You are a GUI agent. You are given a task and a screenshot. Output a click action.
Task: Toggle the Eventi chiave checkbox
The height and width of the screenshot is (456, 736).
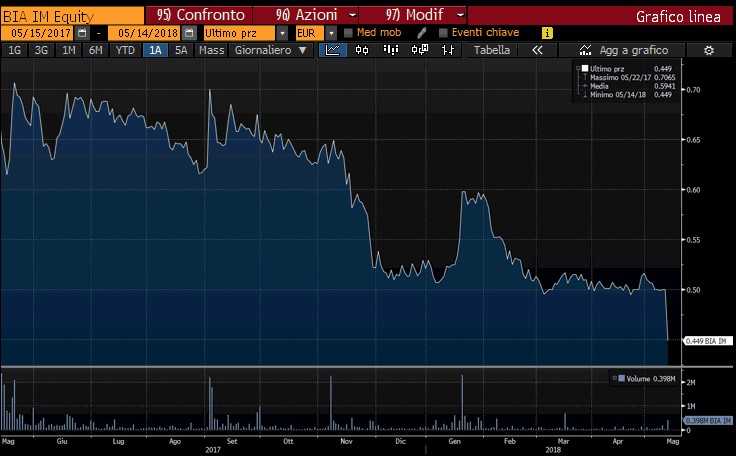tap(443, 33)
